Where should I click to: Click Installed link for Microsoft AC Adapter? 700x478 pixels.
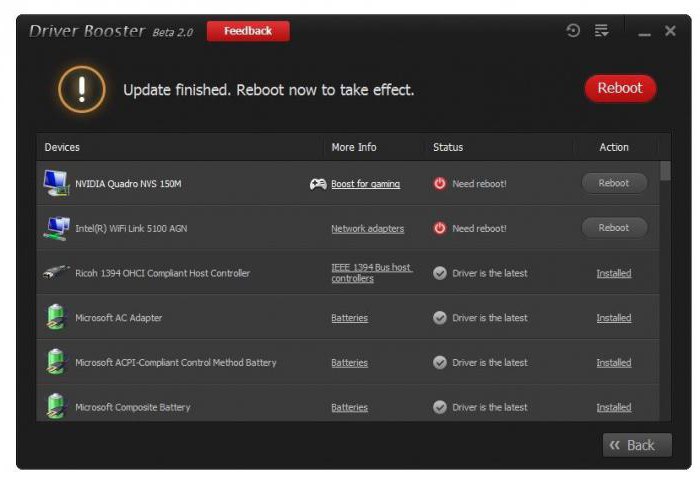tap(614, 318)
